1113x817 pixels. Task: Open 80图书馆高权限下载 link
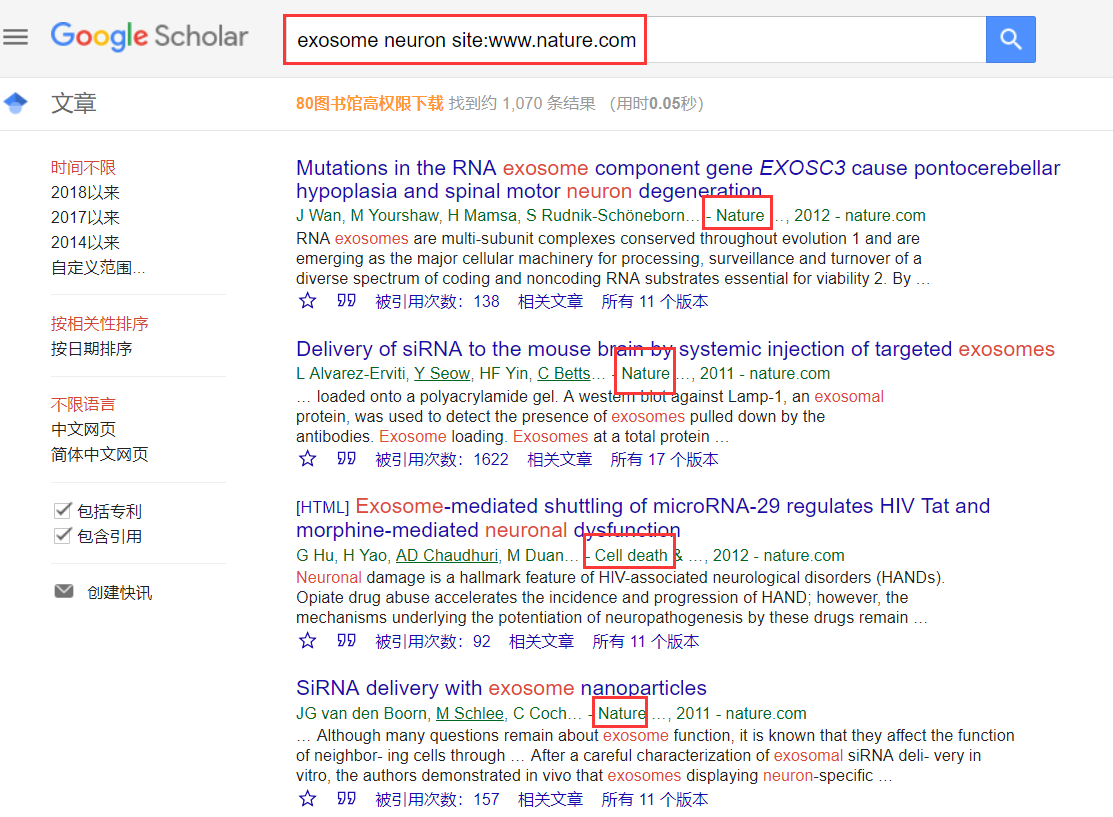click(x=370, y=104)
